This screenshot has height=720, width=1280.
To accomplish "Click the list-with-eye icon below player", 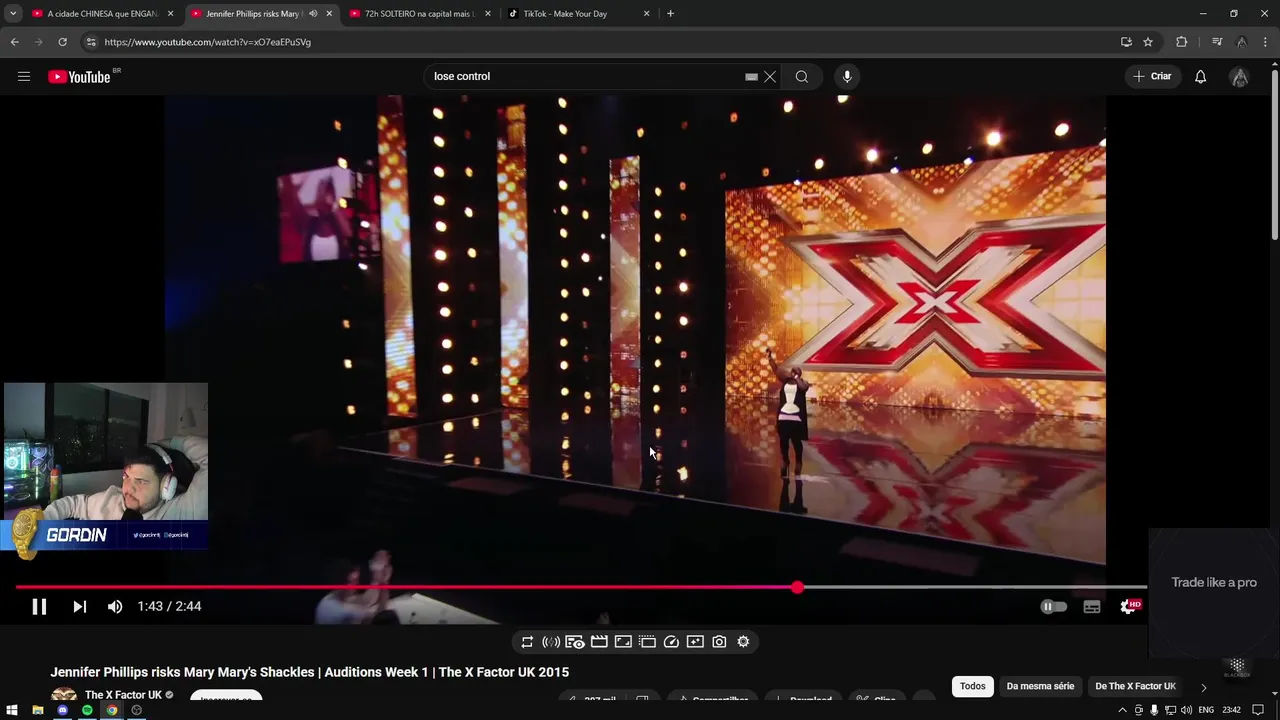I will [x=575, y=642].
